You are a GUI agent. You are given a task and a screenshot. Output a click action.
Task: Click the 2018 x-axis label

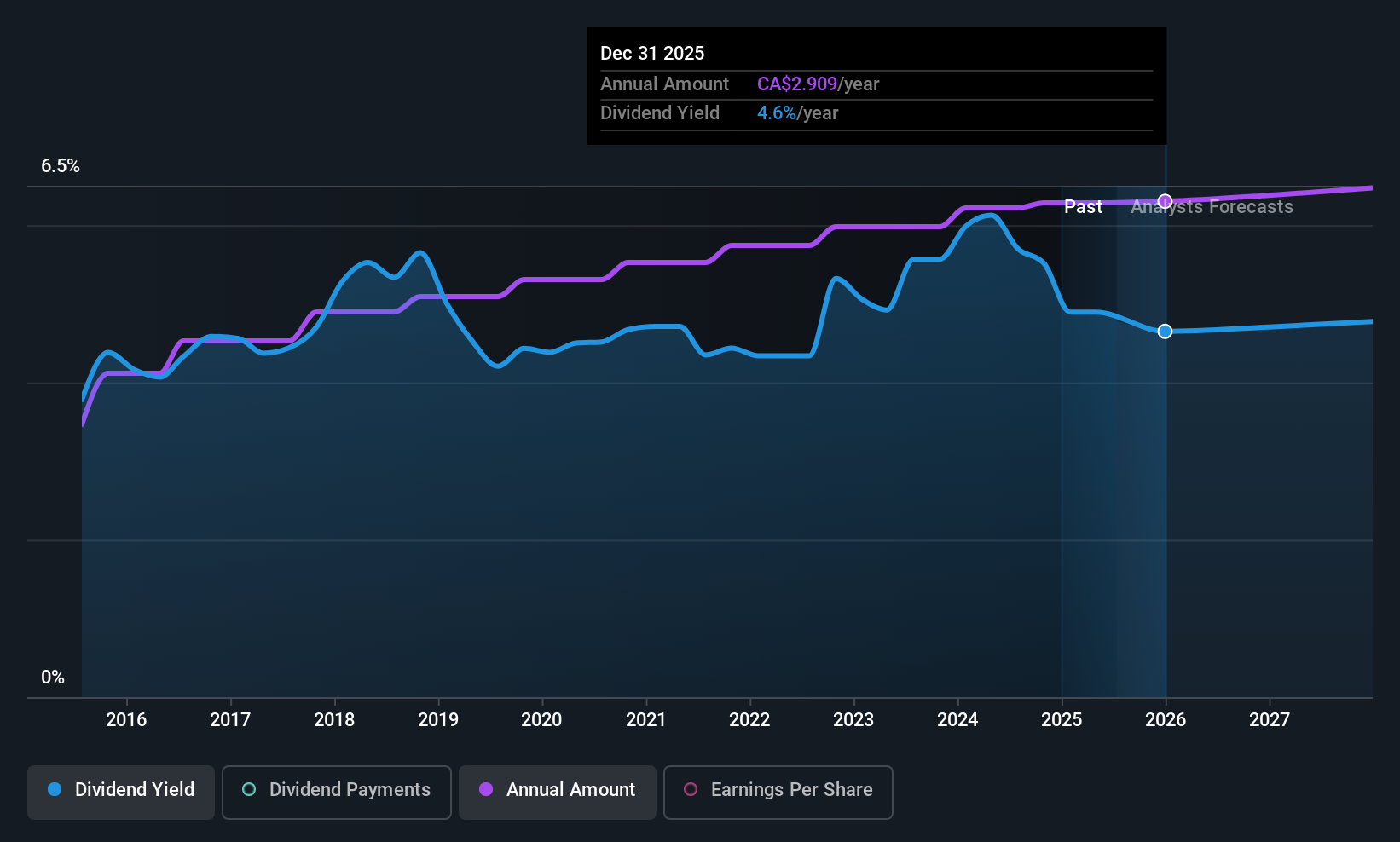pos(334,719)
